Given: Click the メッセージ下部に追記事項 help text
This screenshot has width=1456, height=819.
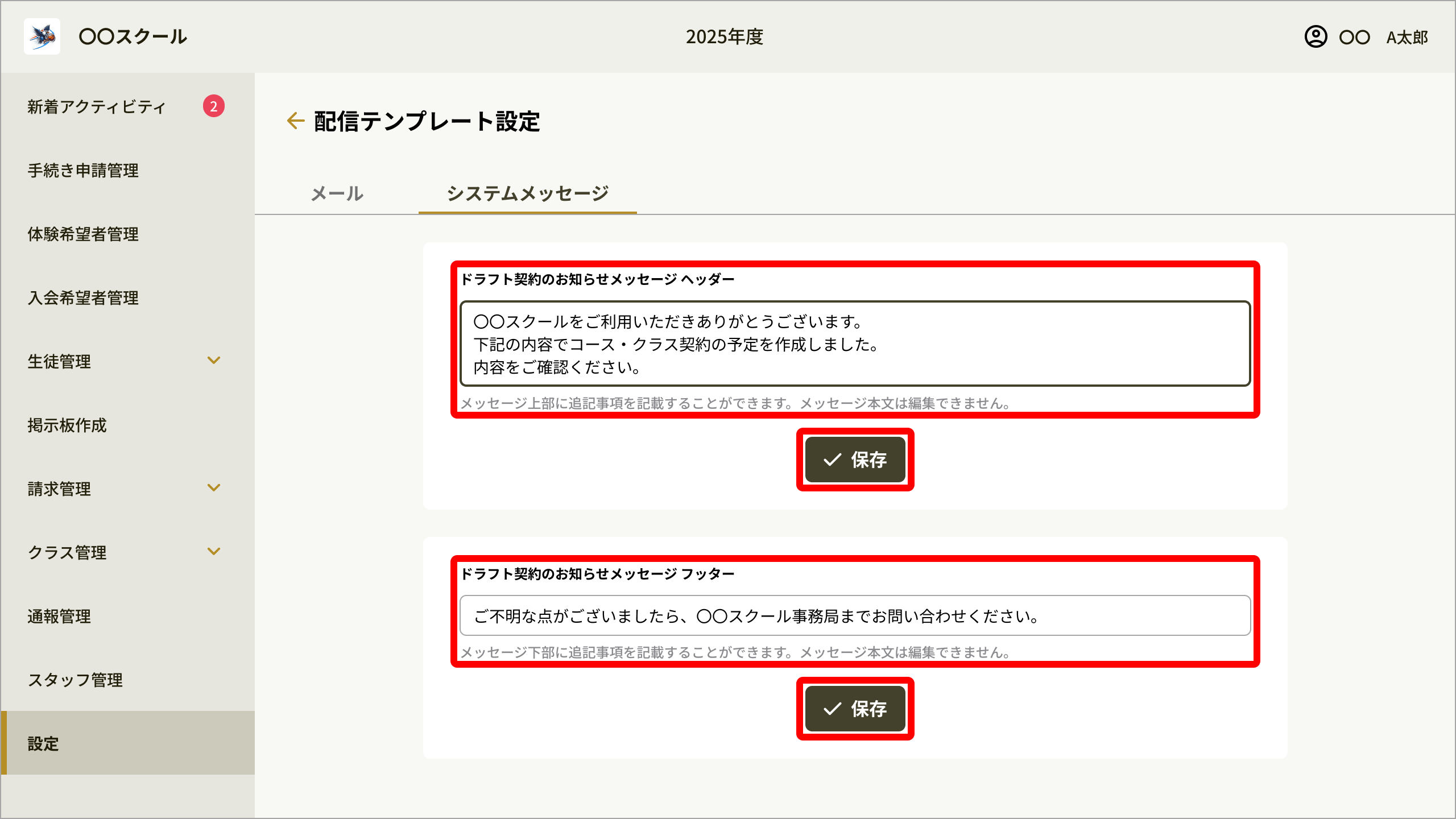Looking at the screenshot, I should coord(735,652).
